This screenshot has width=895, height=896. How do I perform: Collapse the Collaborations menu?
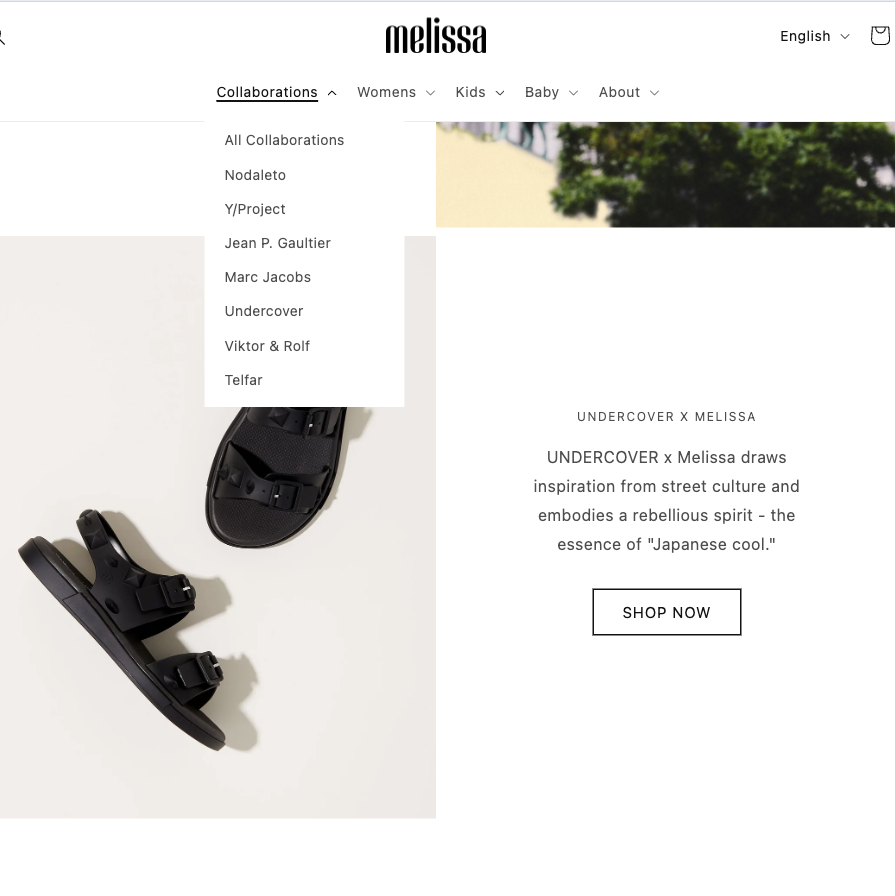point(277,93)
